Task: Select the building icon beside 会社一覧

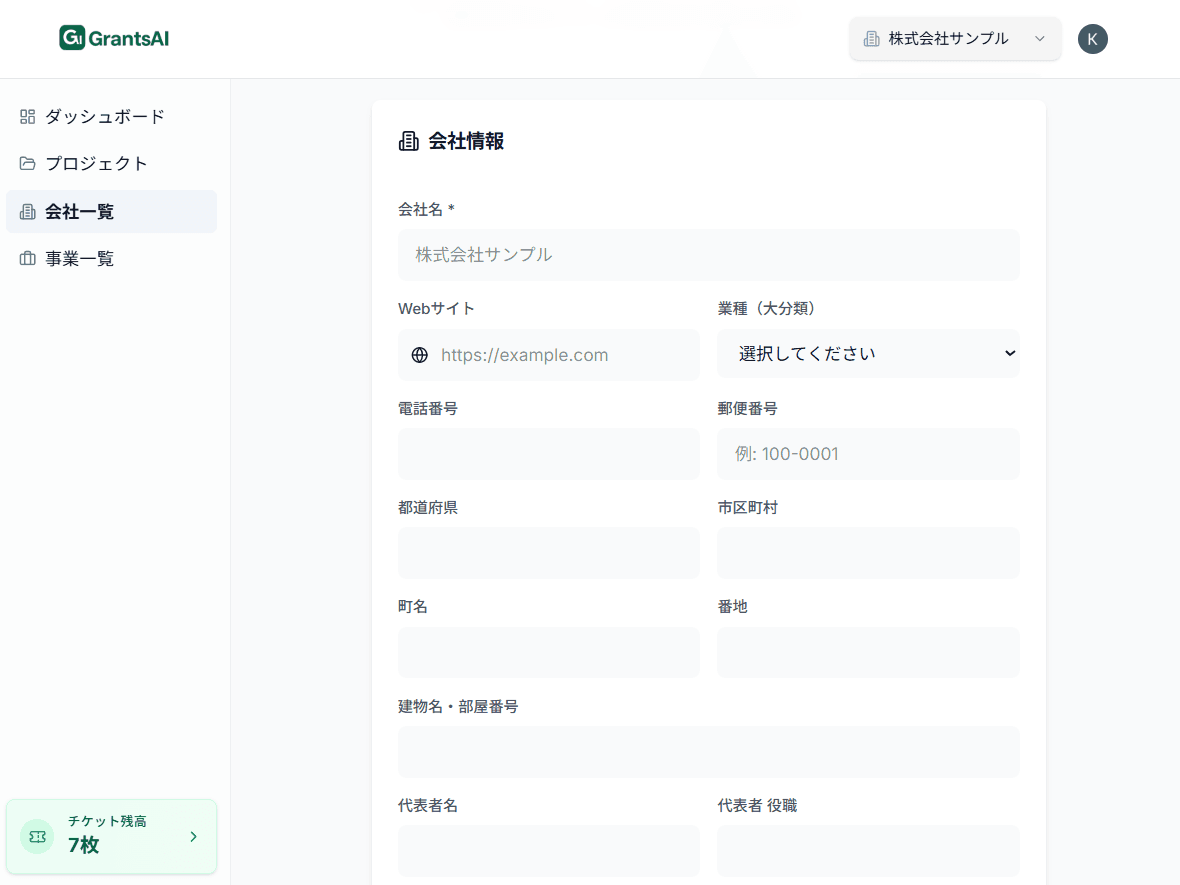Action: pyautogui.click(x=26, y=211)
